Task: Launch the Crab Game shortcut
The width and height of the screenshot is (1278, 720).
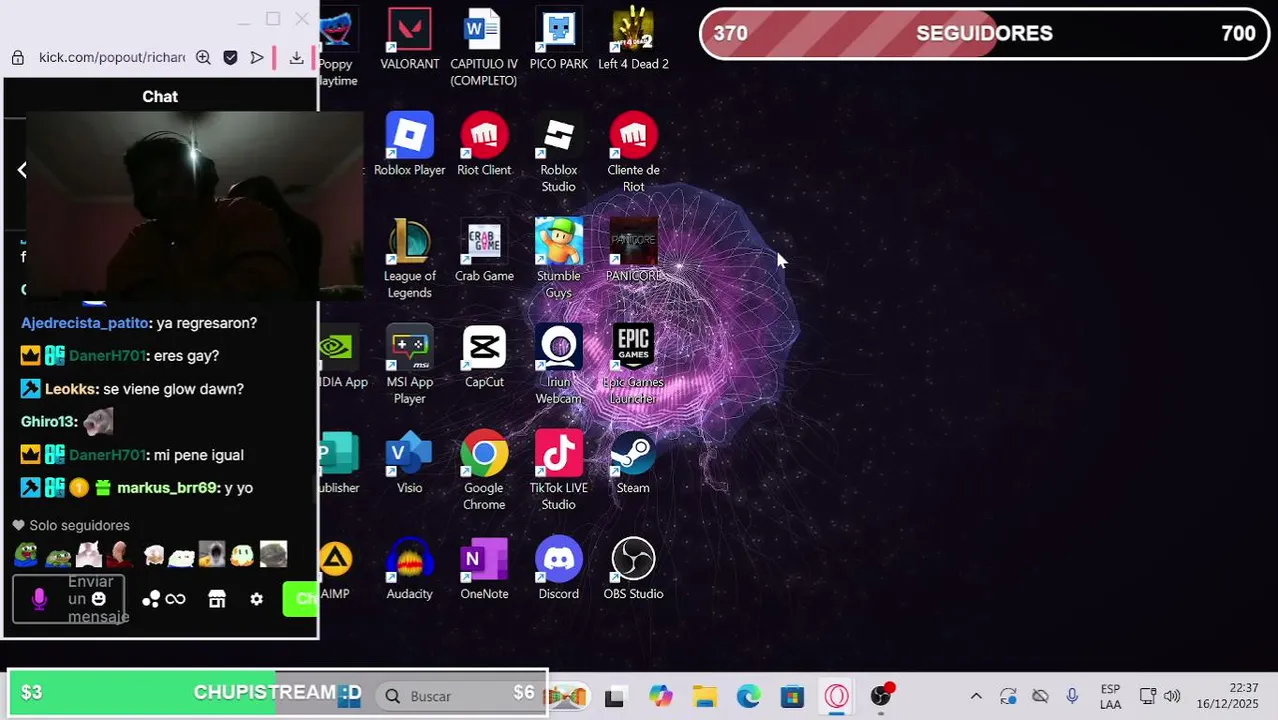Action: tap(484, 251)
